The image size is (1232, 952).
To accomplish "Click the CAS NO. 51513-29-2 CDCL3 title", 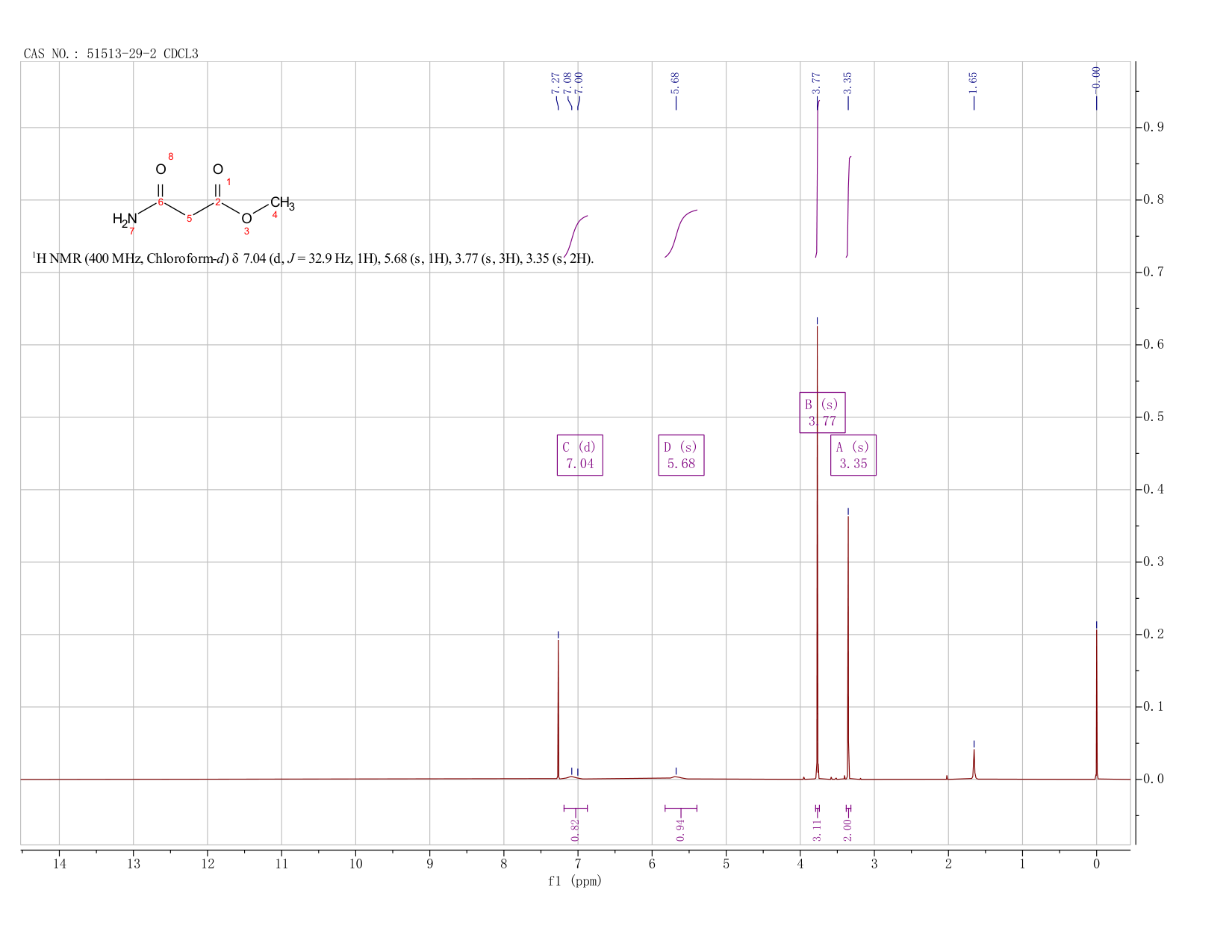I will pyautogui.click(x=111, y=54).
